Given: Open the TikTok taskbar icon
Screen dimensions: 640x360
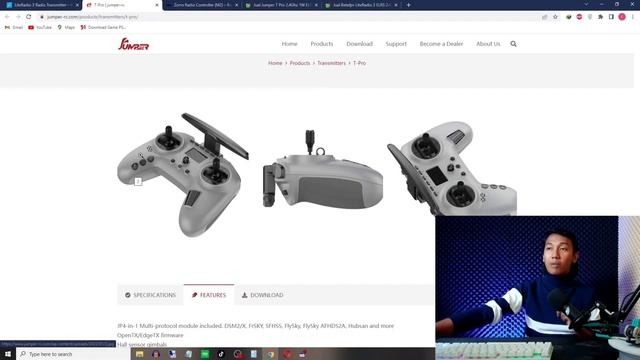Looking at the screenshot, I should 221,354.
